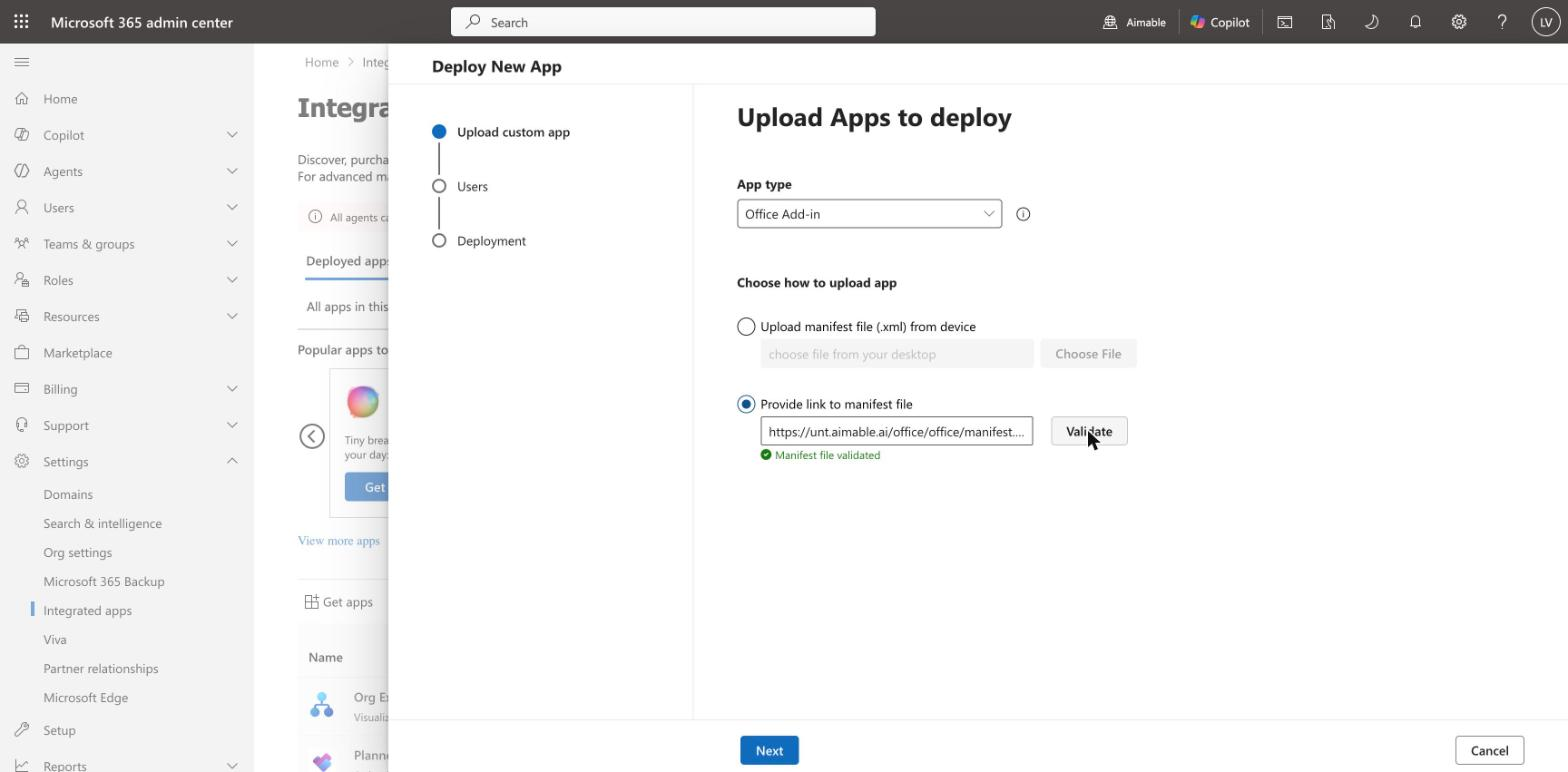Viewport: 1568px width, 772px height.
Task: Switch to Deployed apps tab
Action: 347,261
